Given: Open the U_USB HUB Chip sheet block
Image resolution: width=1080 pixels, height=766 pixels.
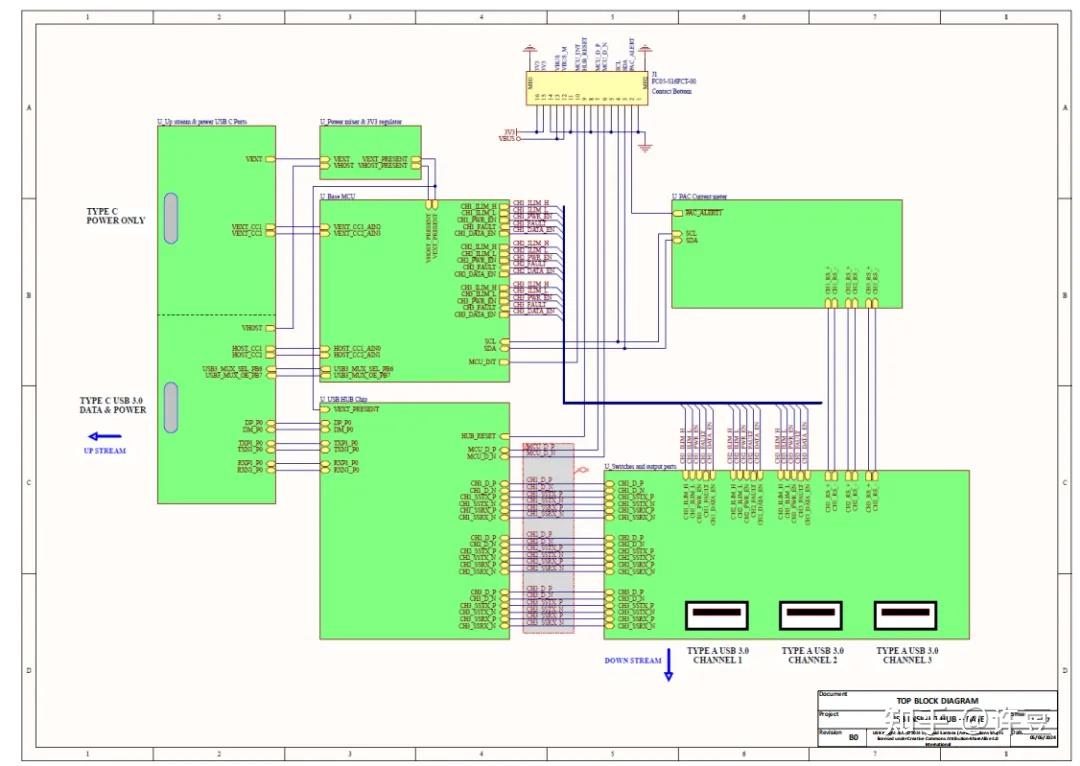Looking at the screenshot, I should click(x=414, y=521).
